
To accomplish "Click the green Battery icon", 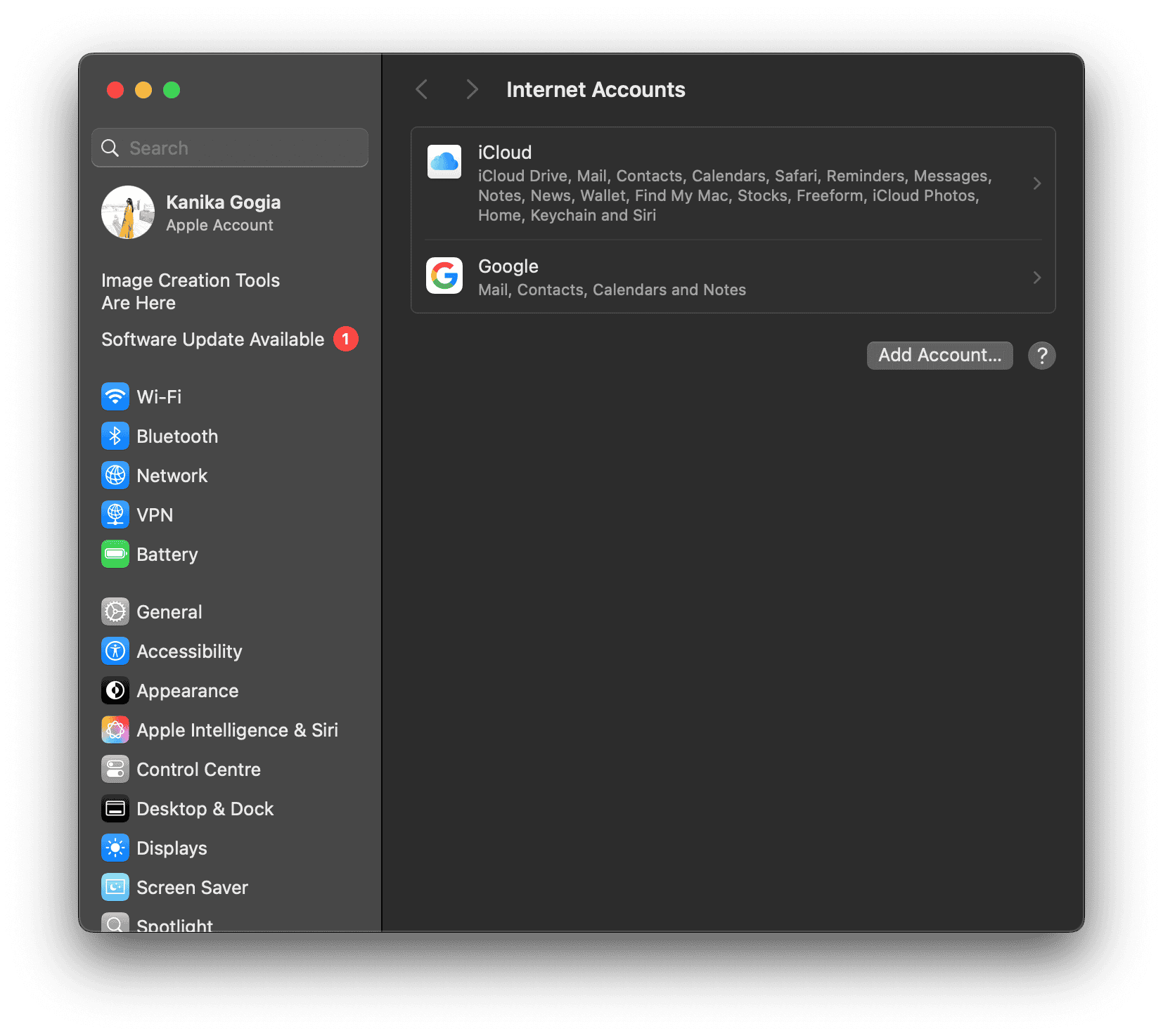I will point(115,554).
